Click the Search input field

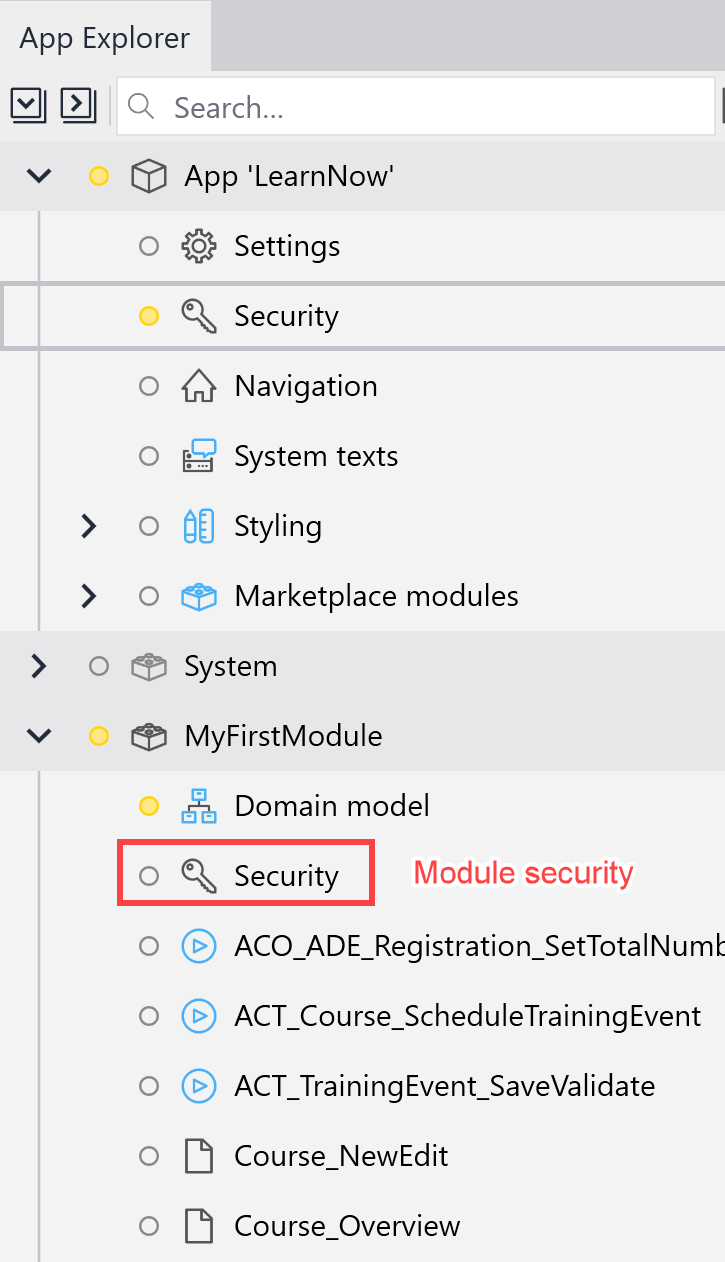coord(417,106)
